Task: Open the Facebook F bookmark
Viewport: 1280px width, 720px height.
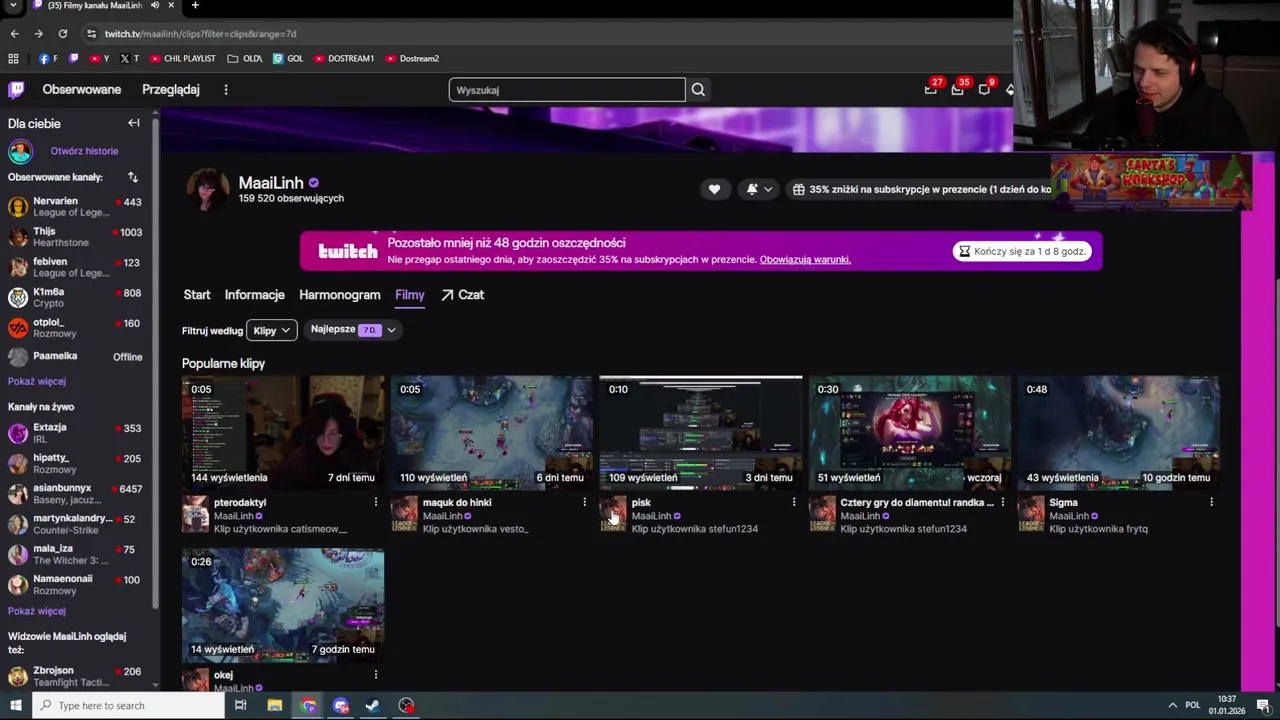Action: 47,59
